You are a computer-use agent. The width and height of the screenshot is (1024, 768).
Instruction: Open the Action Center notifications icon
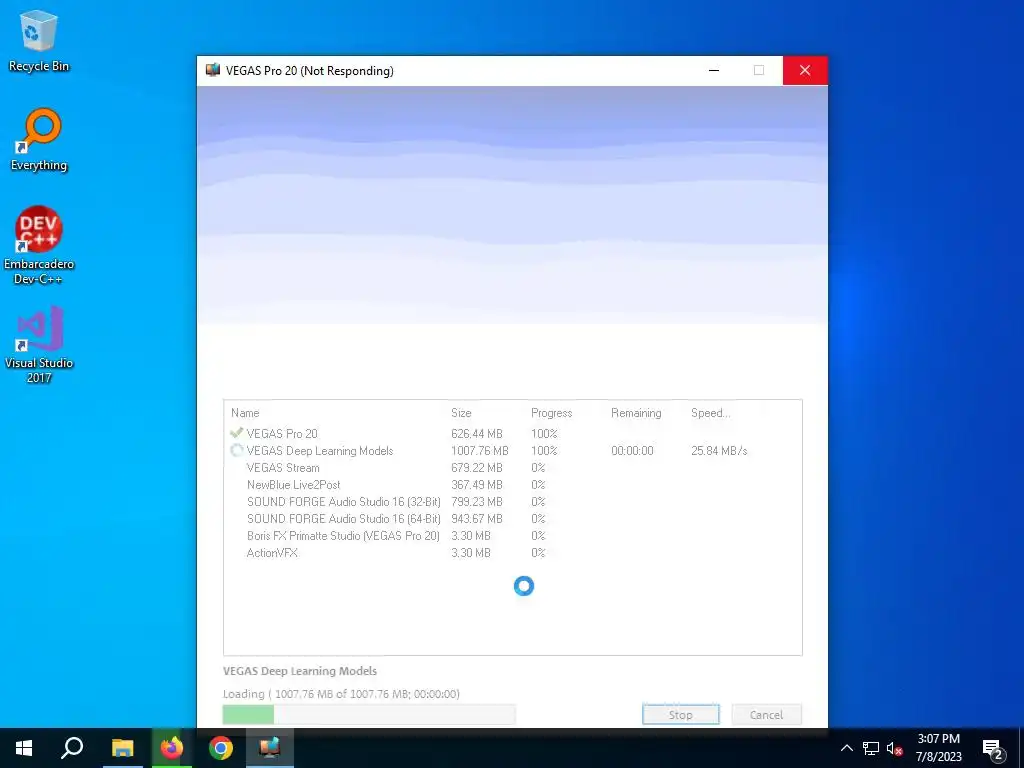(993, 748)
